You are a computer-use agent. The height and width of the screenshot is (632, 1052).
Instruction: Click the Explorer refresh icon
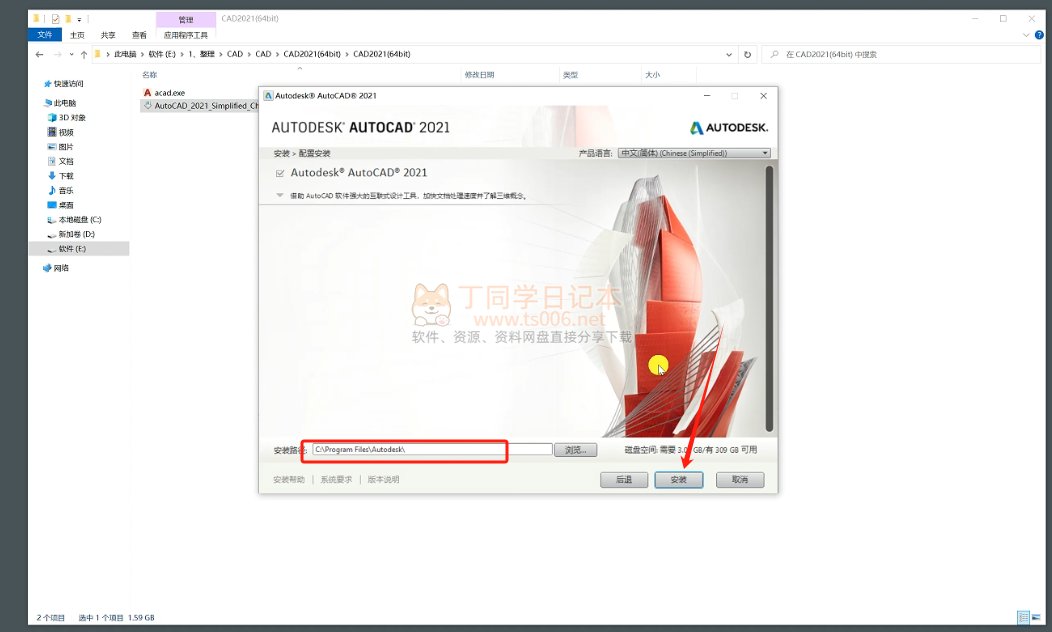747,54
